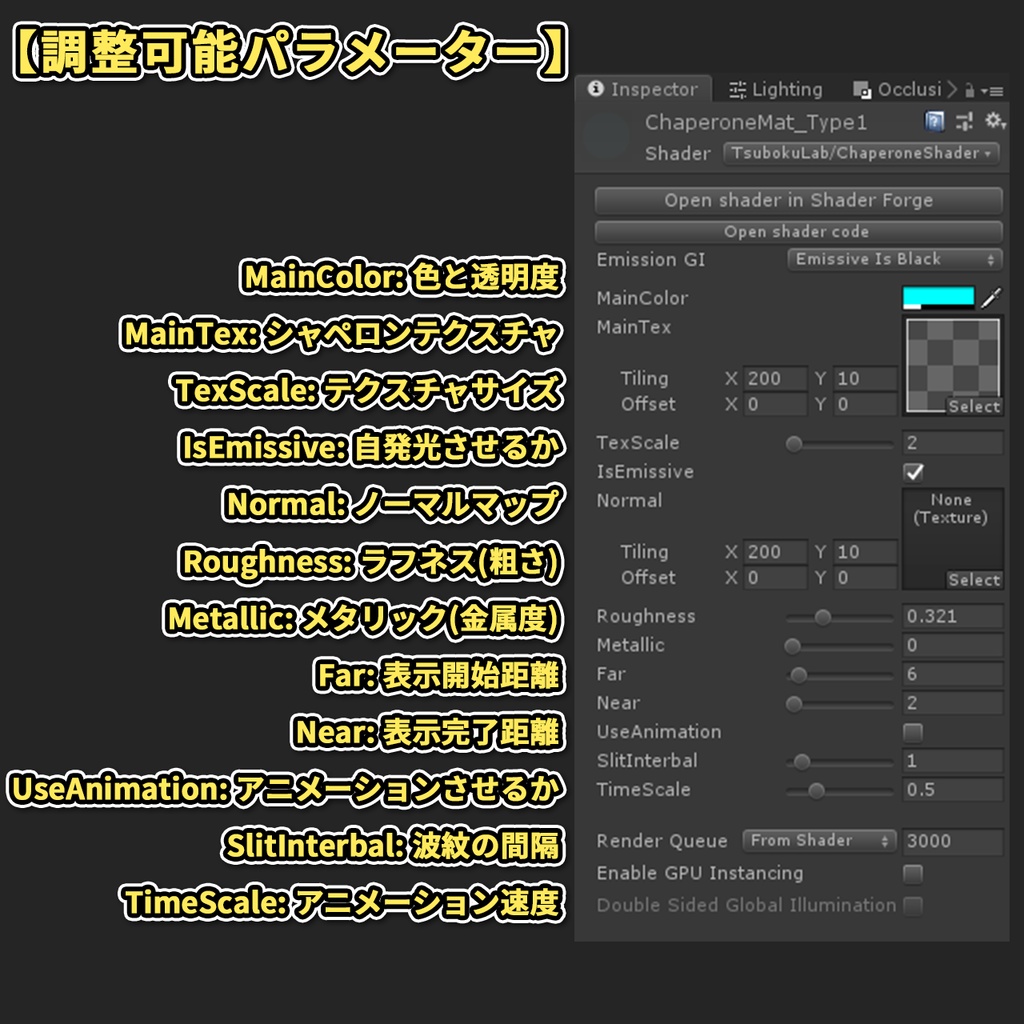Click the Occlusion panel icon
The height and width of the screenshot is (1024, 1024).
[x=862, y=89]
